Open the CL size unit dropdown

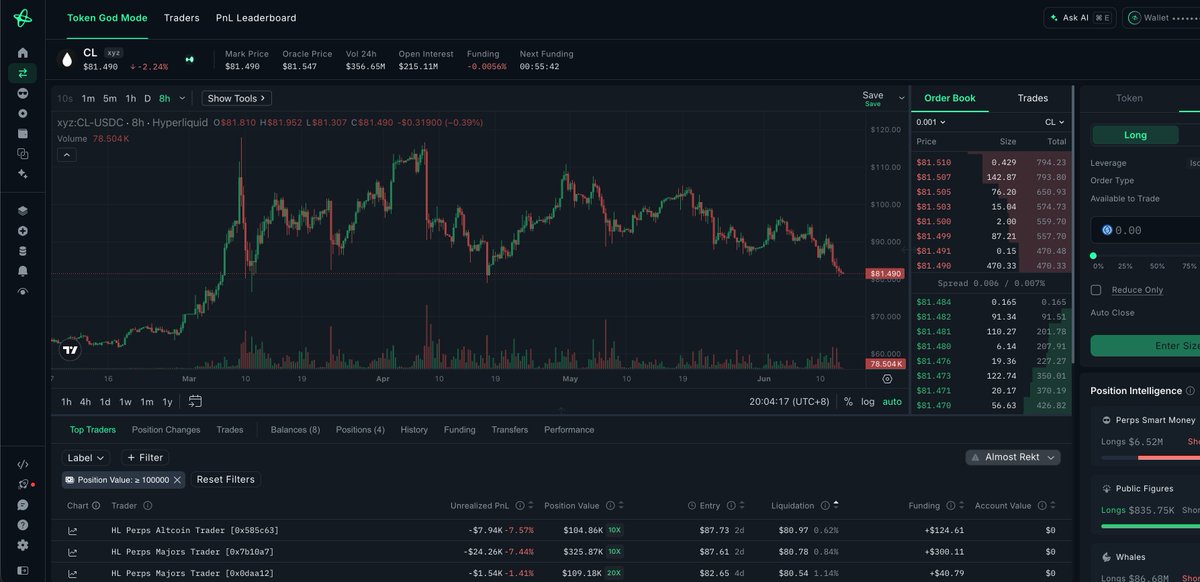coord(1055,122)
